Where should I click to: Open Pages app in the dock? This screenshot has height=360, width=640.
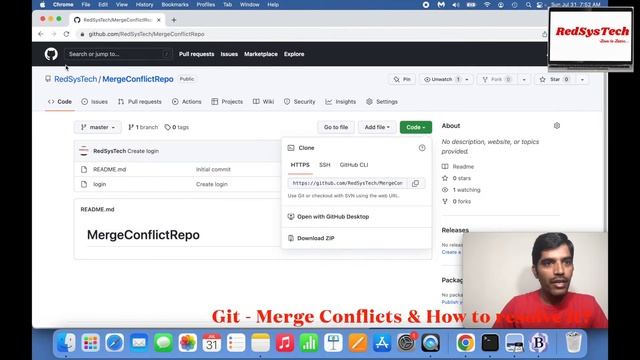click(358, 342)
